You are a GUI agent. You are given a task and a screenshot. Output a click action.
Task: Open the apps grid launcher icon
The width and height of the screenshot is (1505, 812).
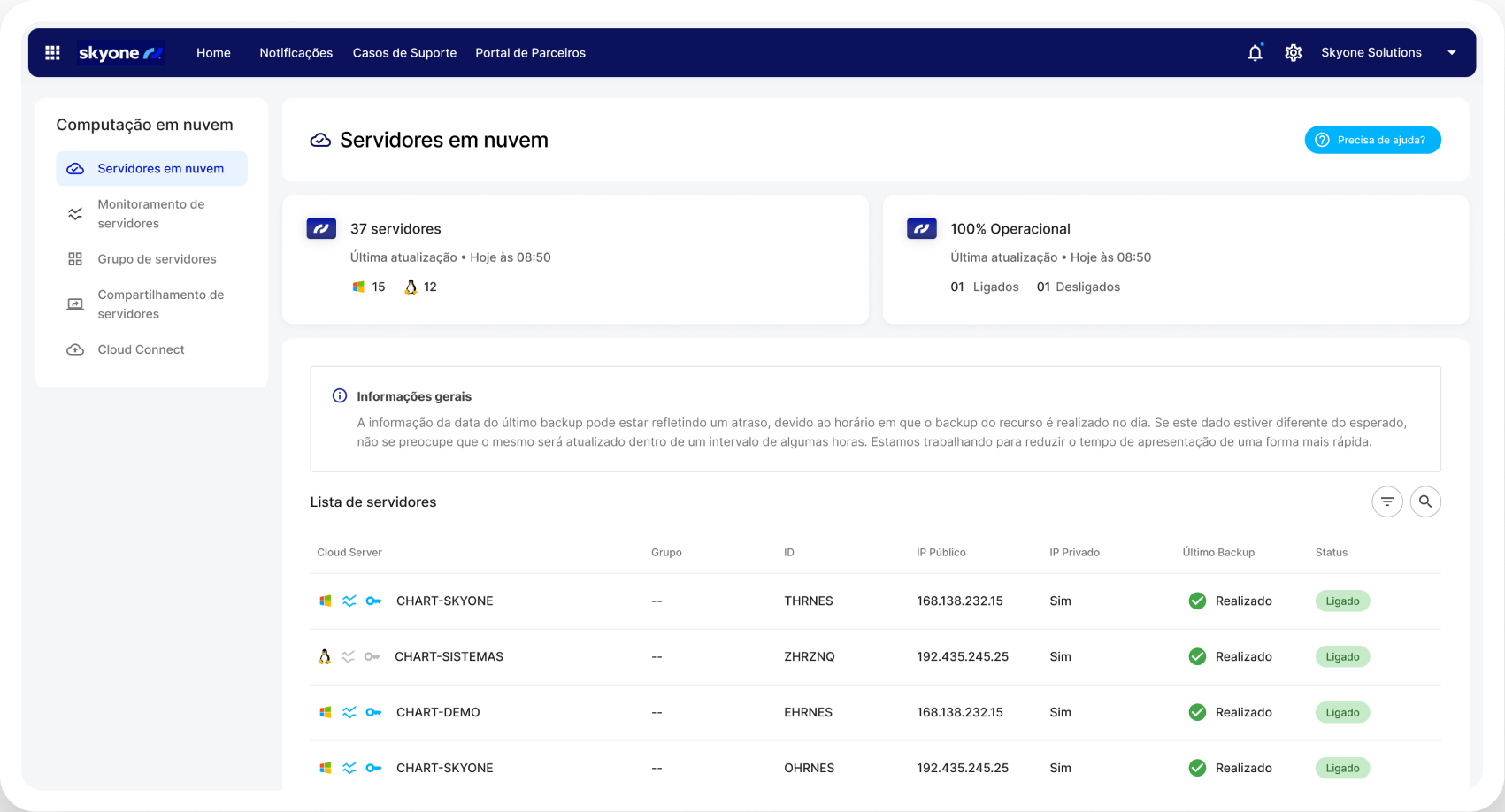(x=52, y=53)
